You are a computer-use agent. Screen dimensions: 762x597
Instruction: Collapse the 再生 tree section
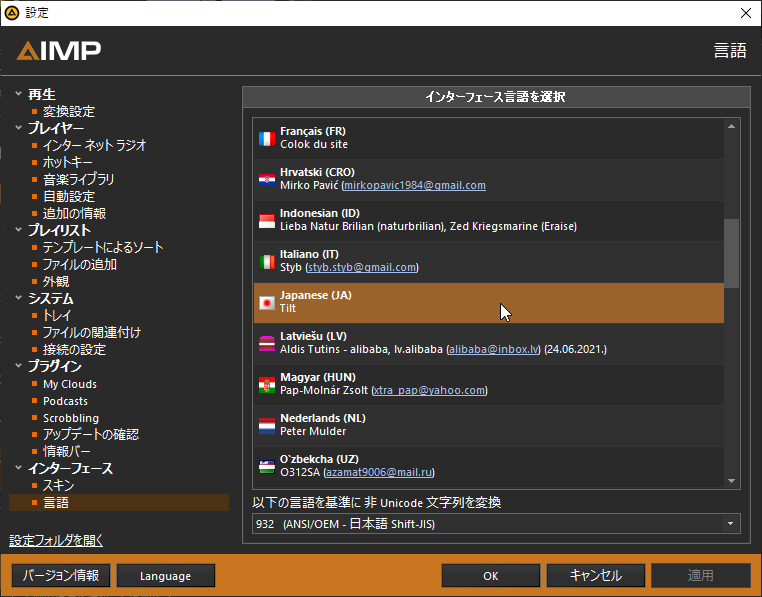point(18,93)
